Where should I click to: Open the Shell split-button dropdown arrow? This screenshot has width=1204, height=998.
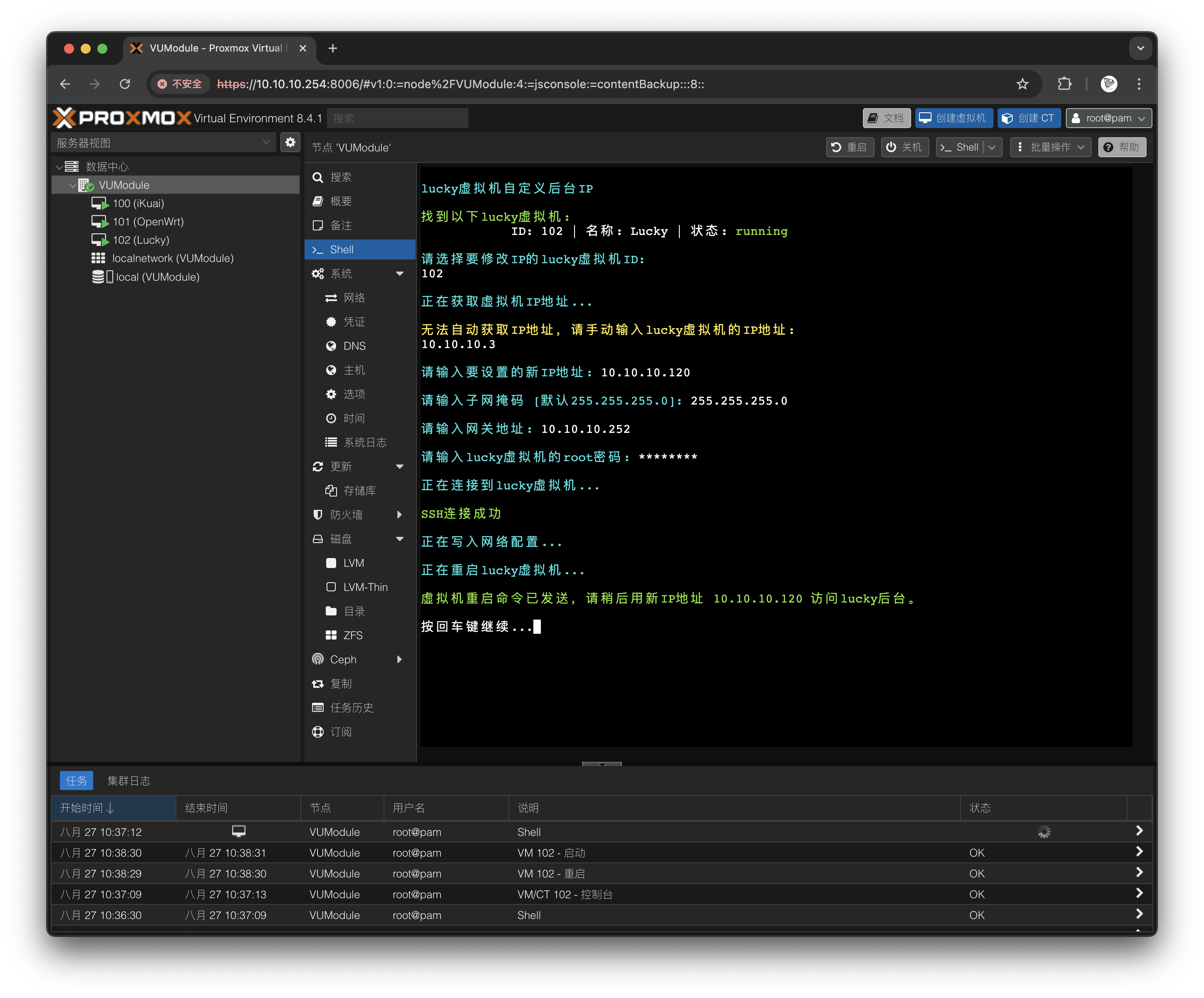(x=992, y=147)
